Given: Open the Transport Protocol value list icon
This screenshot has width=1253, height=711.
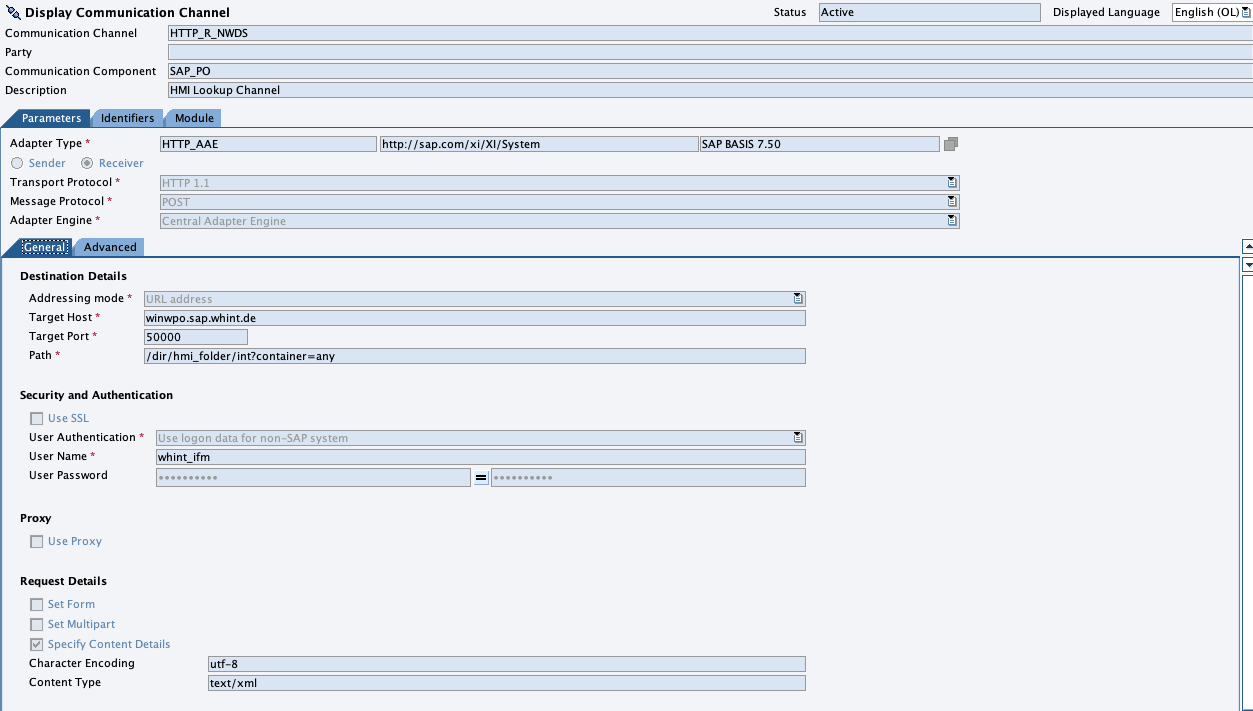Looking at the screenshot, I should (952, 183).
